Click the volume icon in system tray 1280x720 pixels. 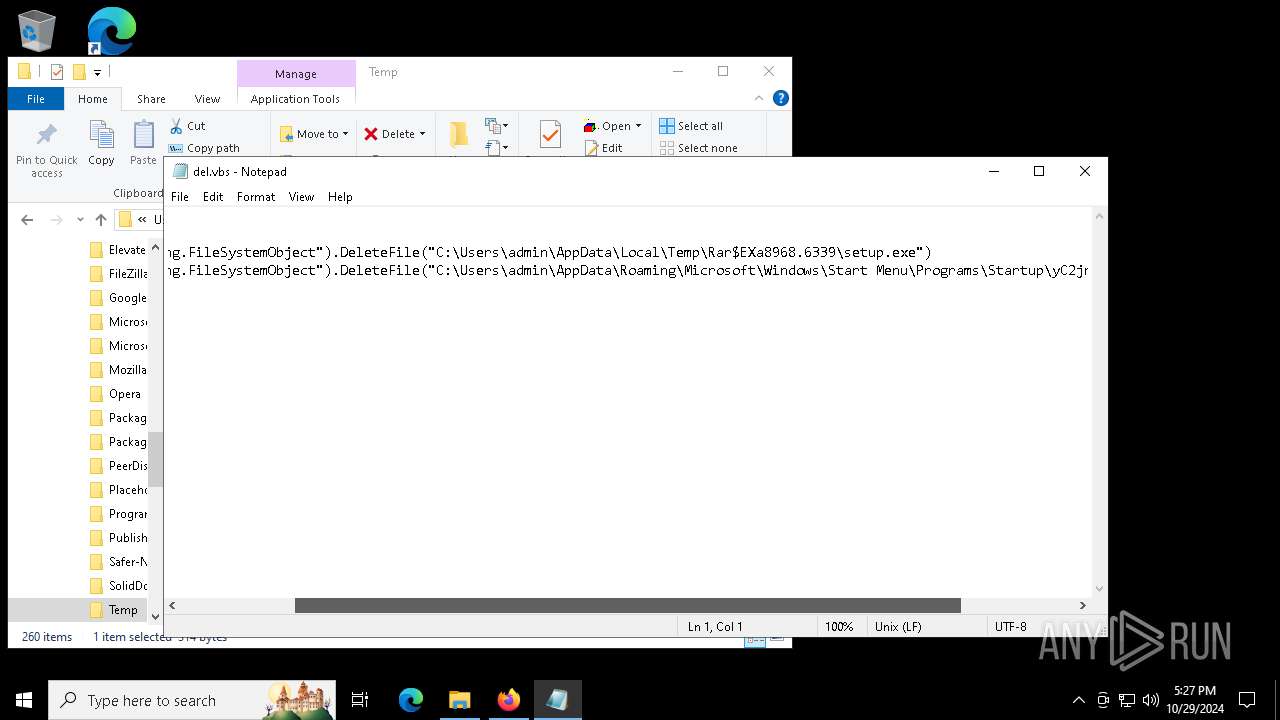pos(1151,700)
